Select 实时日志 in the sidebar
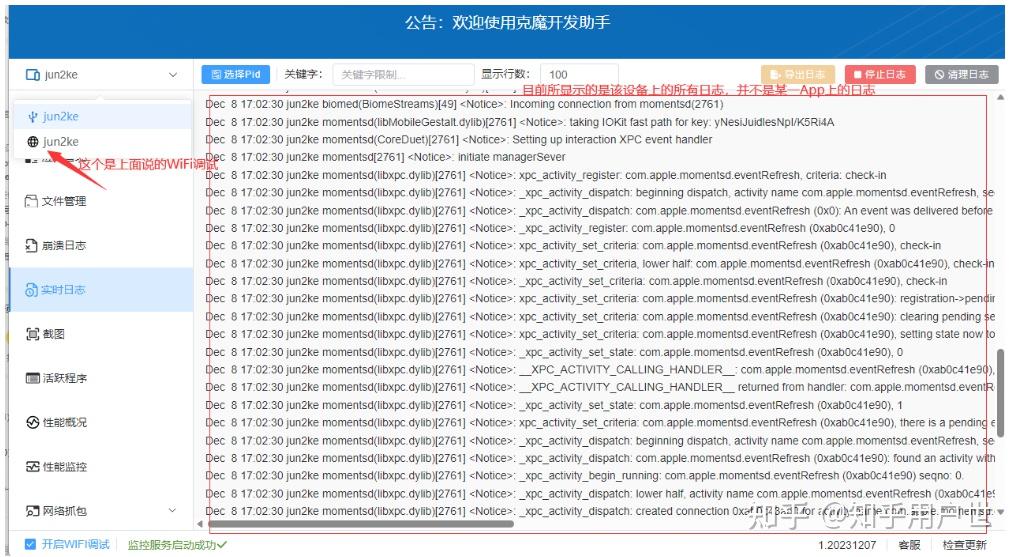Screen dimensions: 1019x557 [x=101, y=290]
